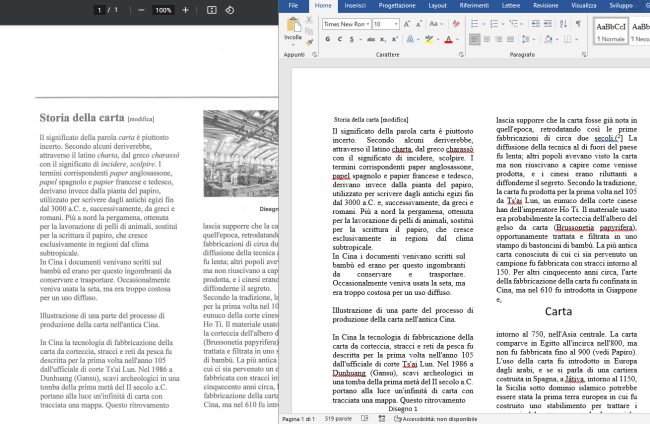The width and height of the screenshot is (650, 424).
Task: Switch to the Visualizza tab
Action: tap(584, 5)
